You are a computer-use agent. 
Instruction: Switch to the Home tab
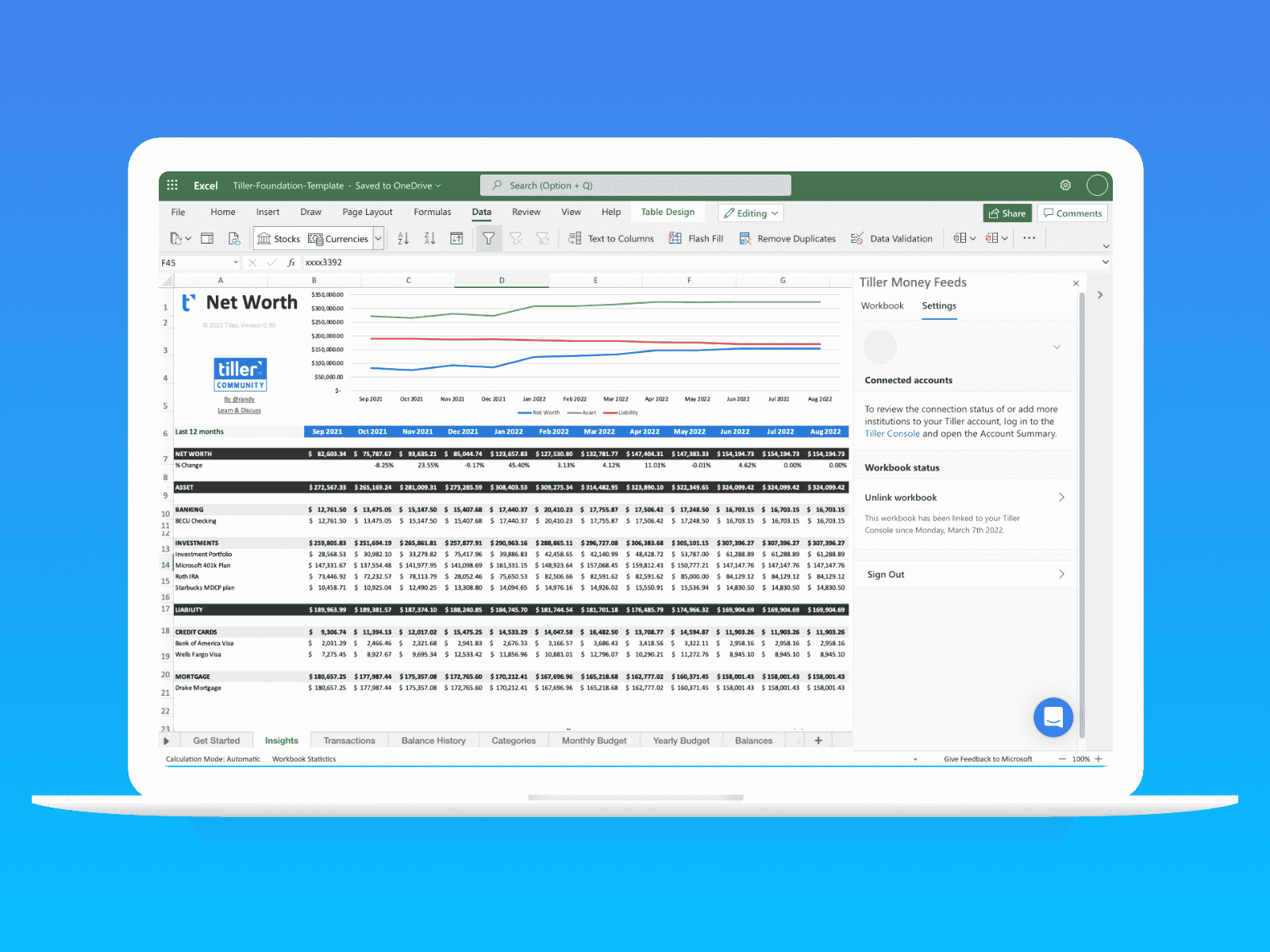[x=222, y=212]
